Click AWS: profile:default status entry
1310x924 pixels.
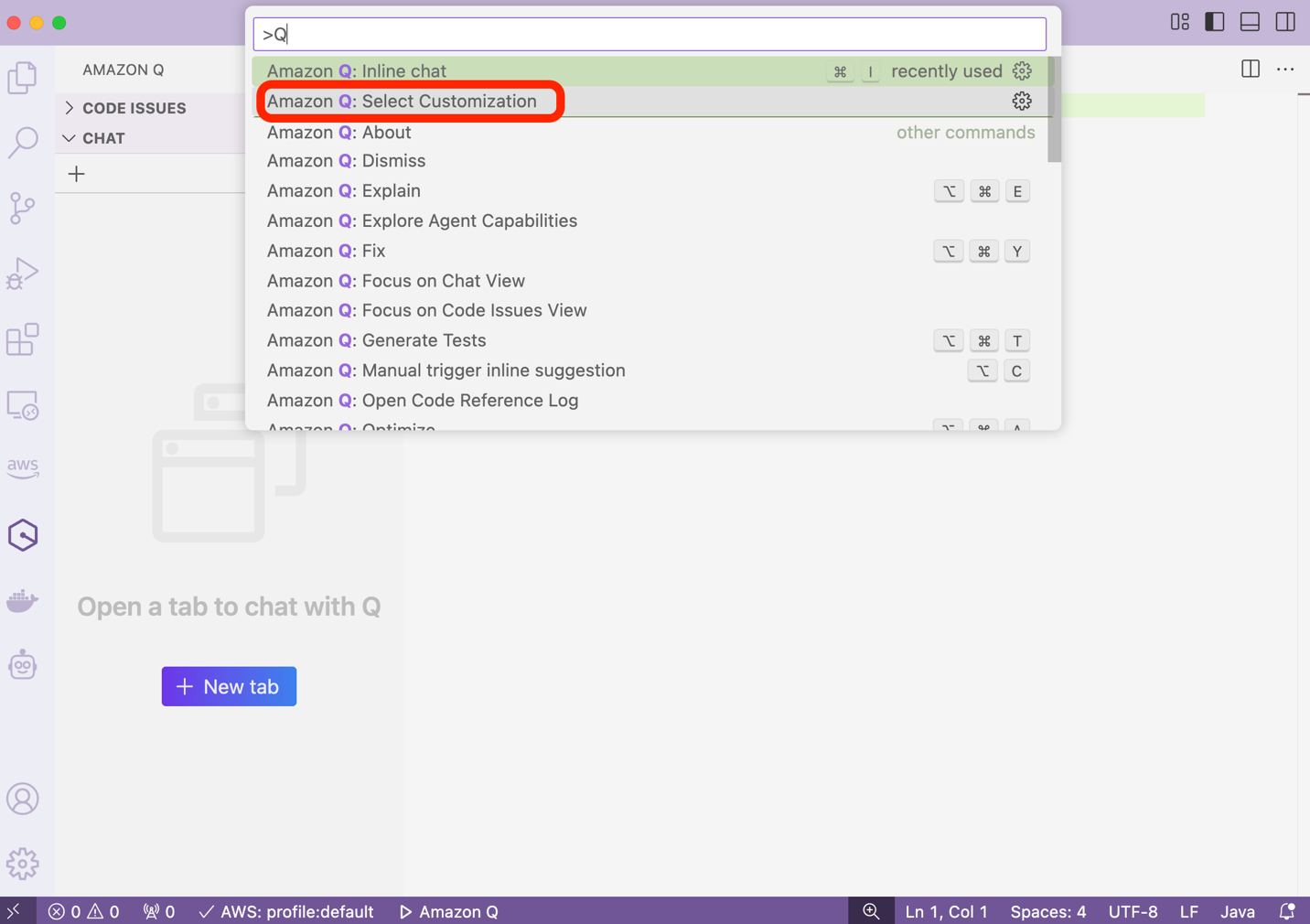(x=286, y=911)
